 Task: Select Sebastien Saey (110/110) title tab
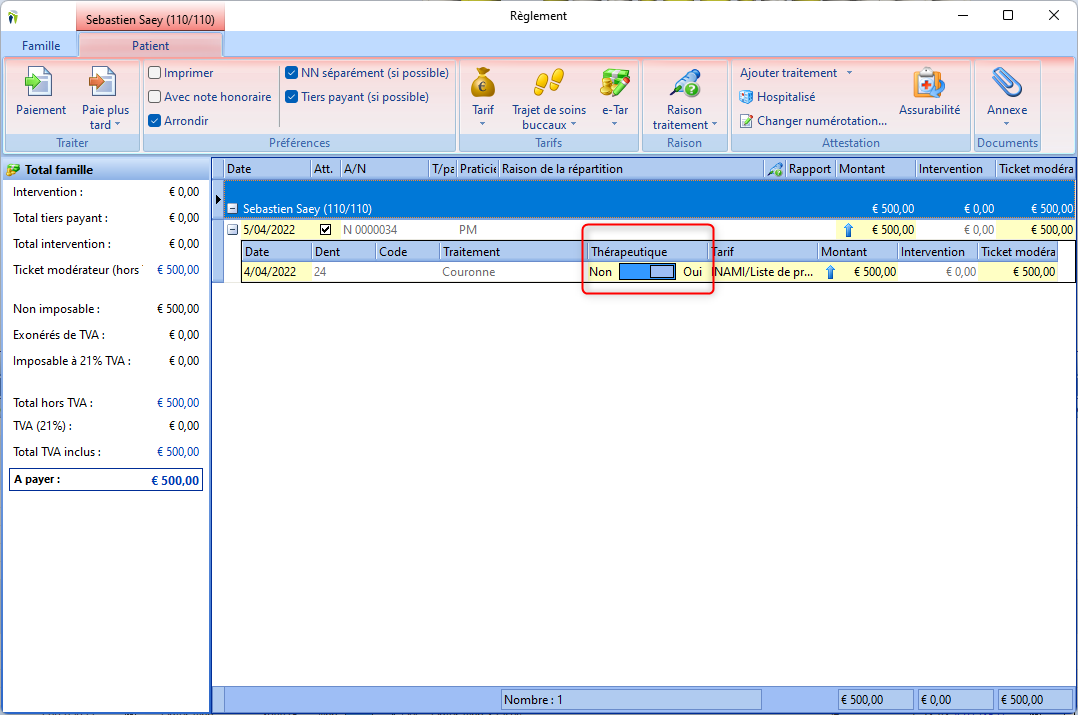pyautogui.click(x=150, y=19)
